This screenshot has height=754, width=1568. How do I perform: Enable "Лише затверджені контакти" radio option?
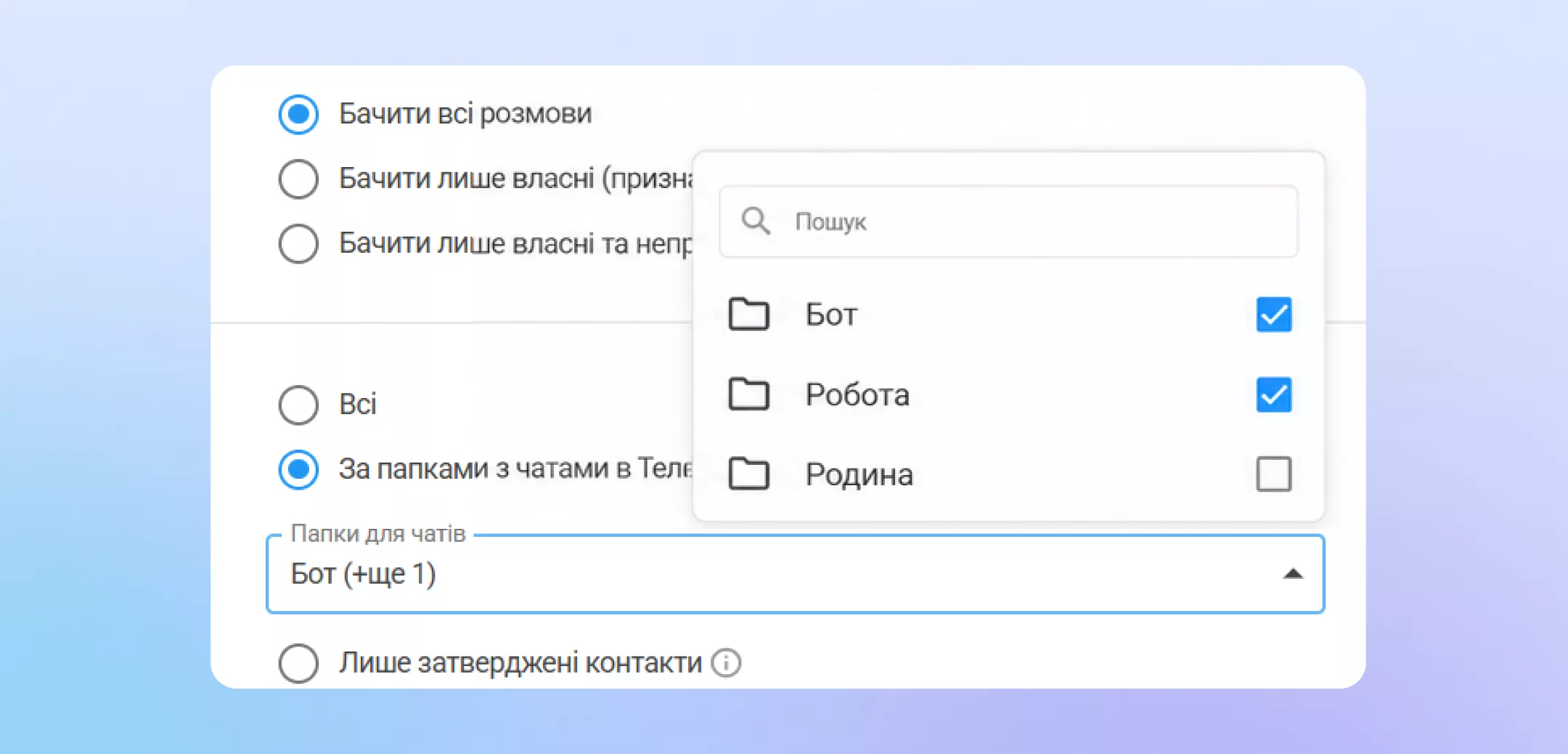pyautogui.click(x=298, y=663)
